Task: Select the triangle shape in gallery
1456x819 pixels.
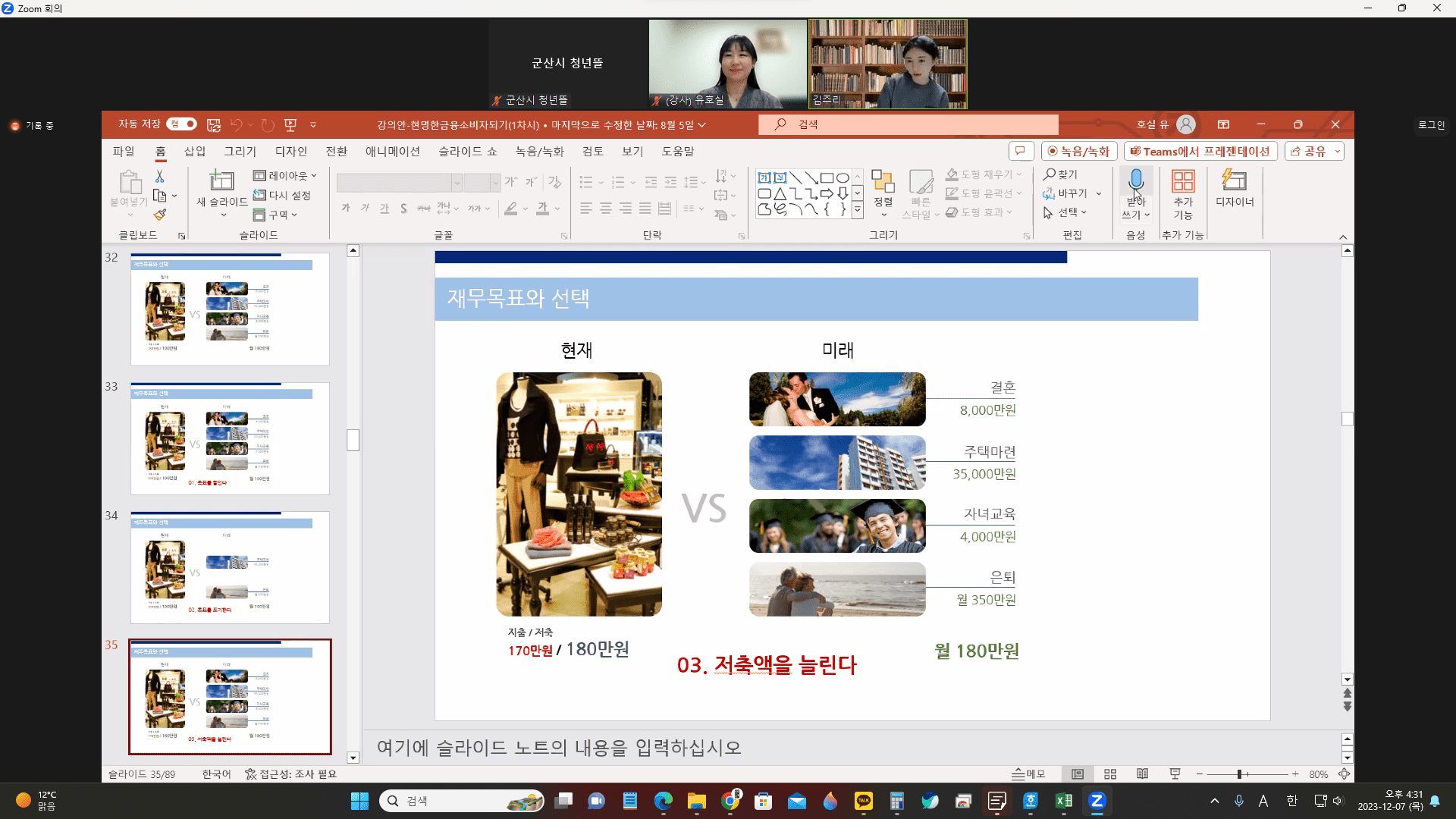Action: [780, 194]
